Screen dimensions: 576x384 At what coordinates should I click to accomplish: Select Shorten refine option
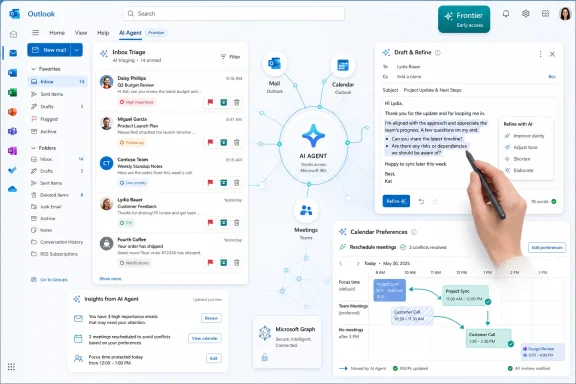coord(517,159)
